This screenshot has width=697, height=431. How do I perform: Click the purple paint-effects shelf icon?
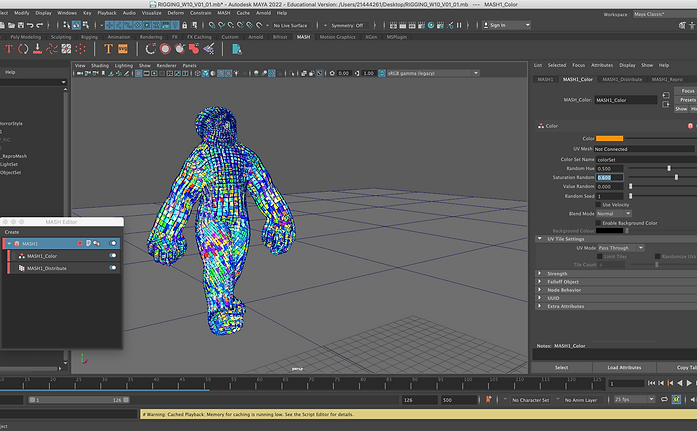click(x=208, y=49)
